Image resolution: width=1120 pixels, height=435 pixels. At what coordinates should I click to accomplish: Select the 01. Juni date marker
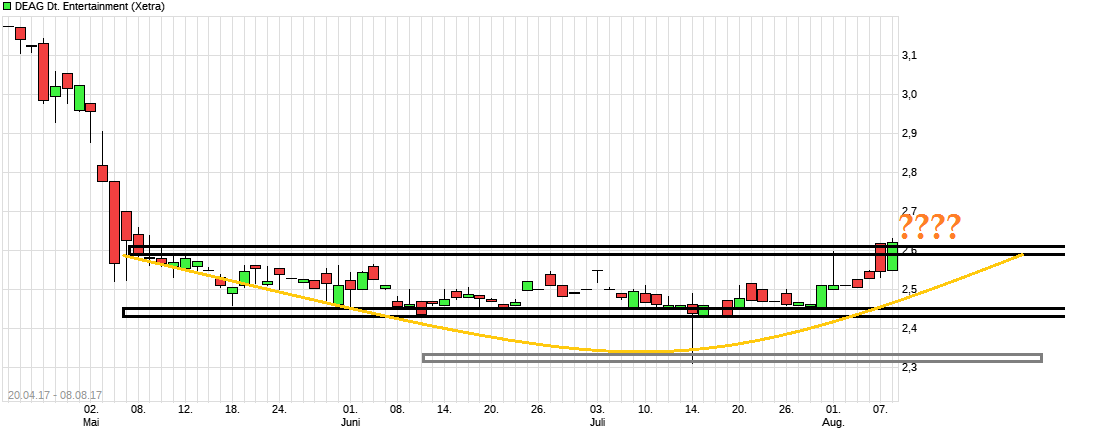[x=350, y=415]
